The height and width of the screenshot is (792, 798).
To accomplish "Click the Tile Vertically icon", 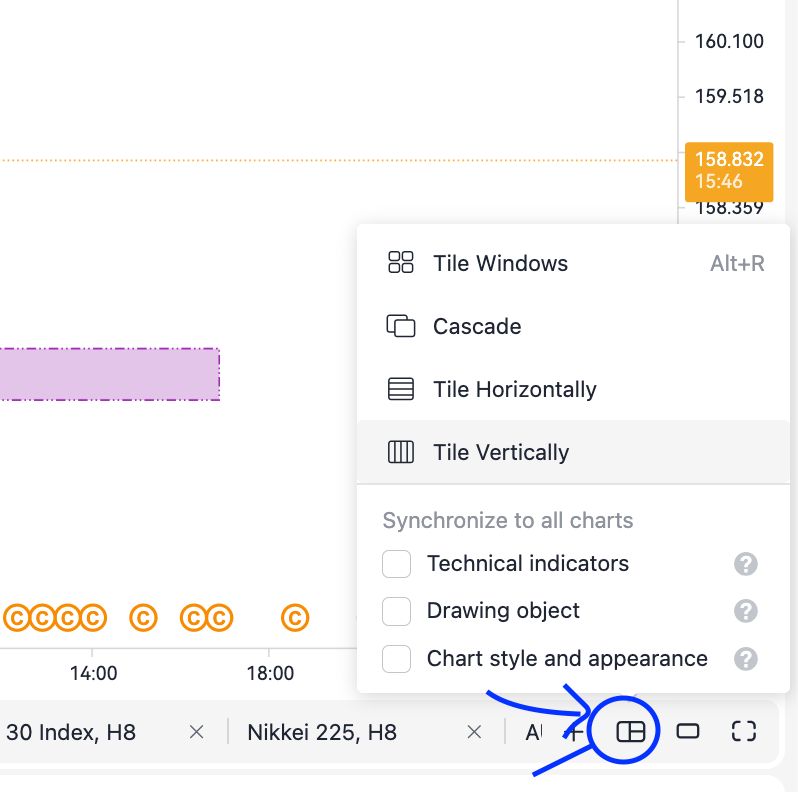I will point(401,452).
